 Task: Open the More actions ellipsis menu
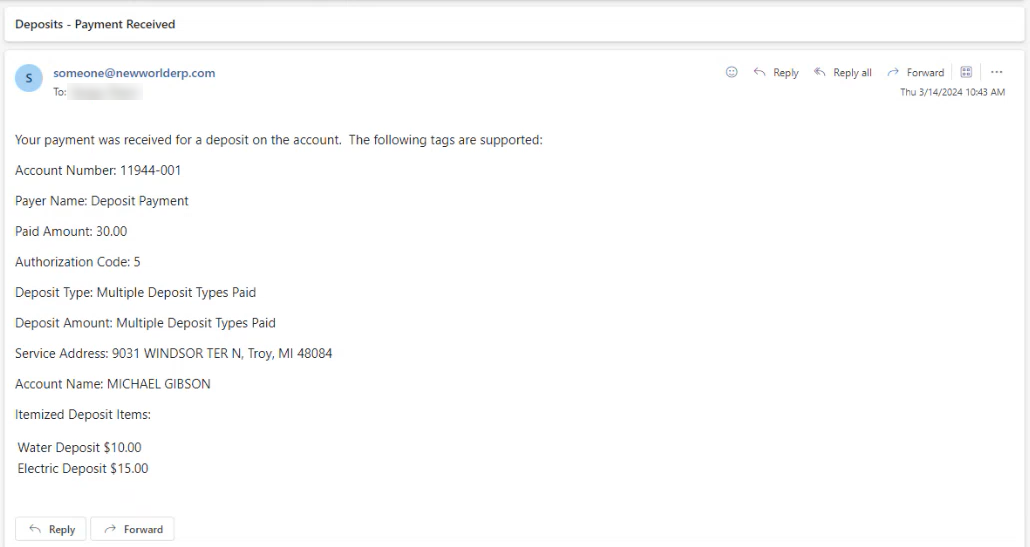click(996, 72)
